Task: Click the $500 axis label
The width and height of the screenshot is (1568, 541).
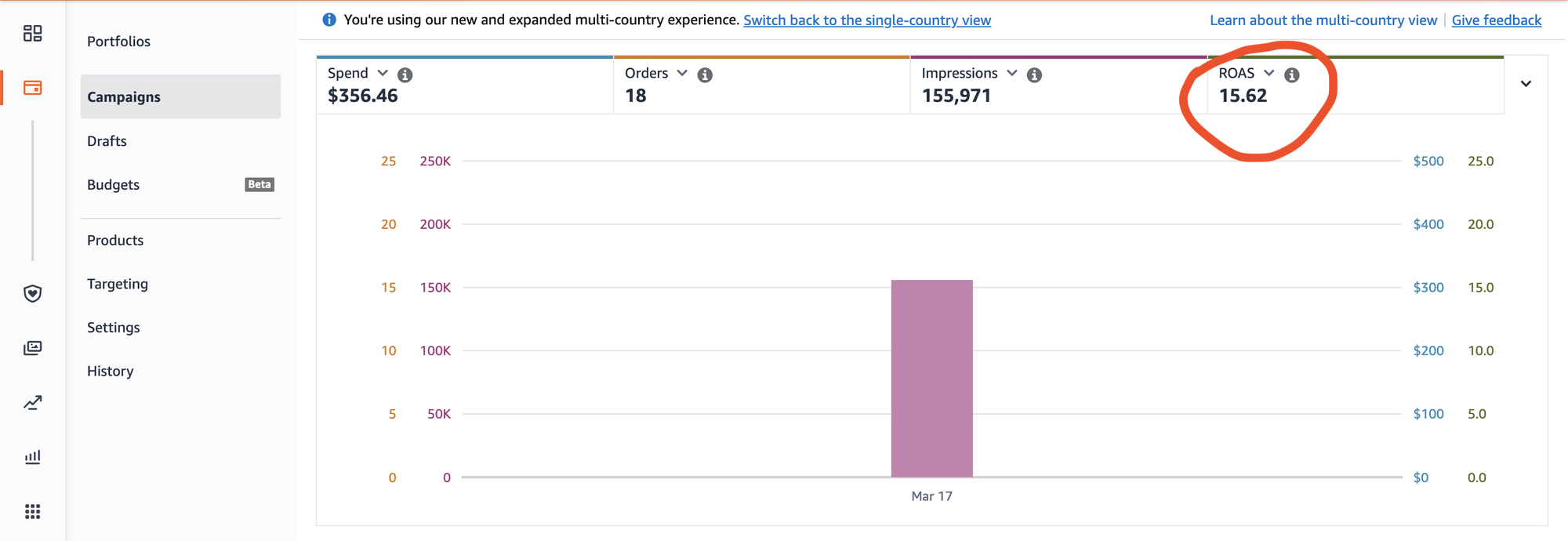Action: (1428, 161)
